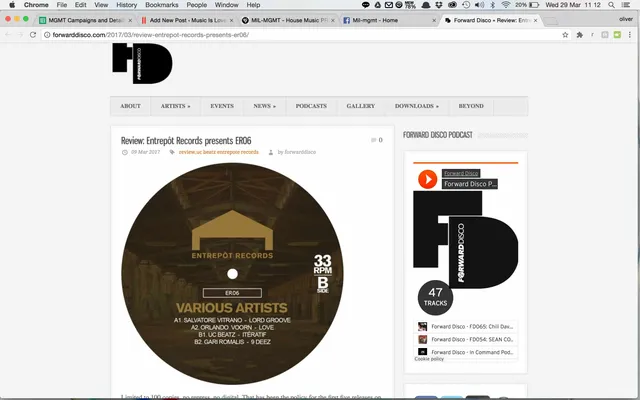Open macOS Spotlight search icon
Viewport: 640px width, 400px height.
(x=611, y=5)
